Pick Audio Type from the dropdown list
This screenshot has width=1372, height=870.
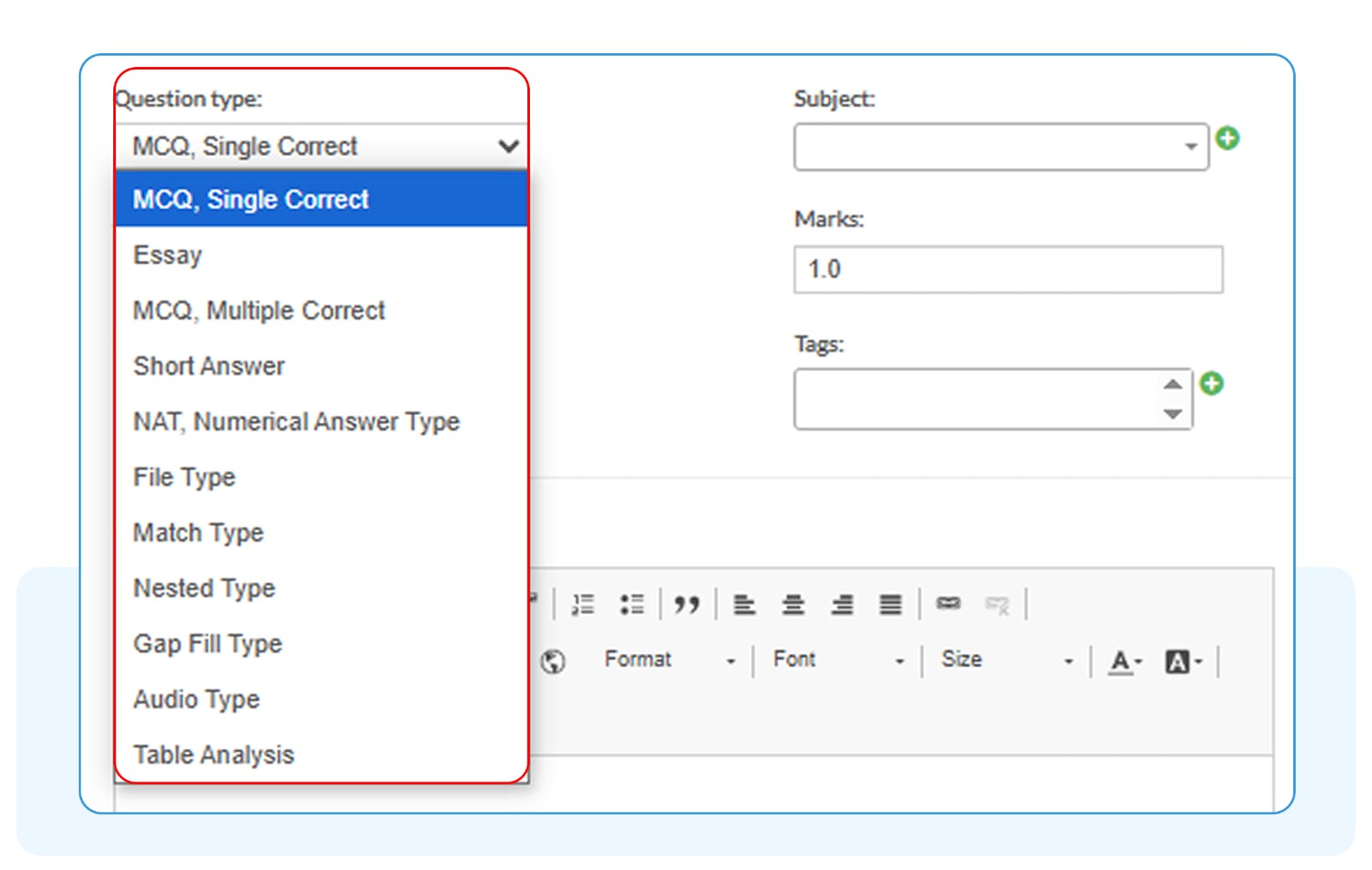pos(196,698)
